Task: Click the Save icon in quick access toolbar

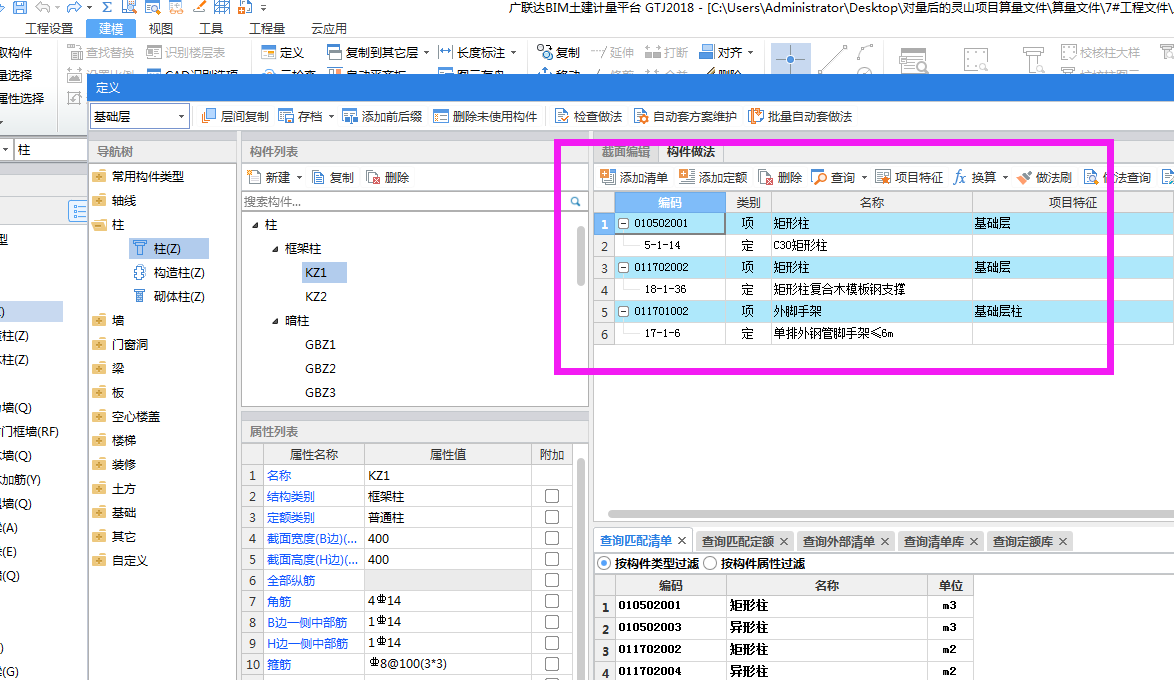Action: point(20,7)
